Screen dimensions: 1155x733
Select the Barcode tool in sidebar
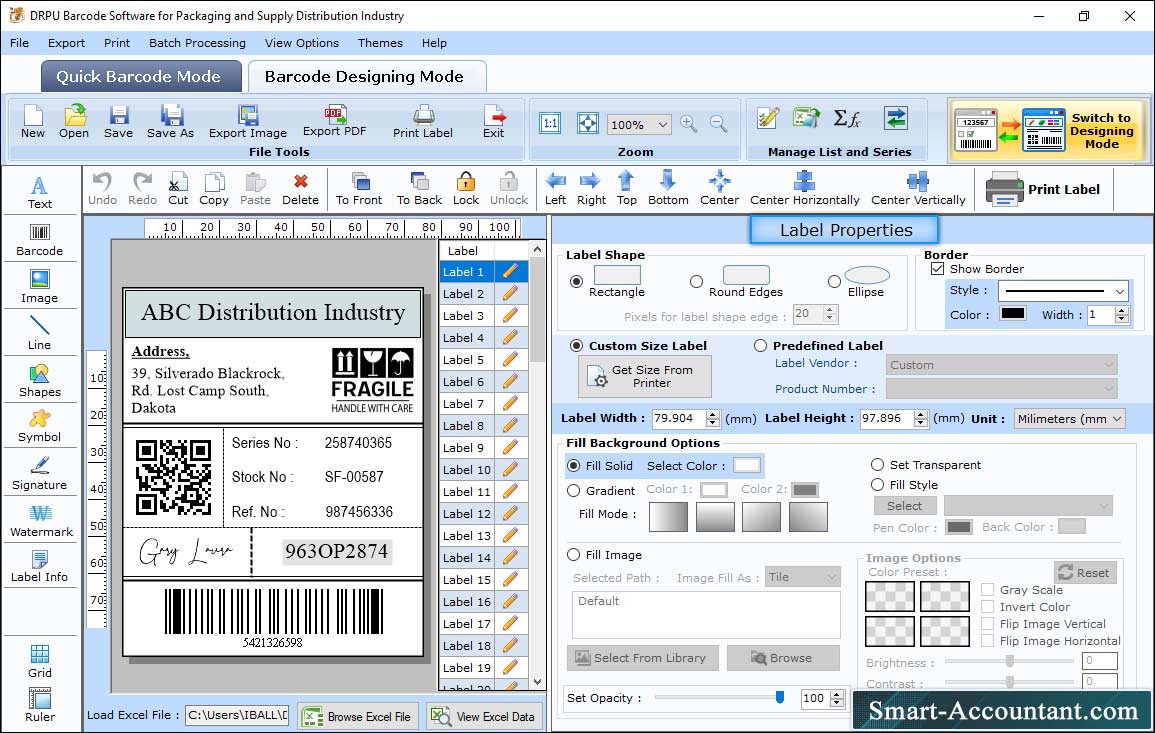pos(40,240)
